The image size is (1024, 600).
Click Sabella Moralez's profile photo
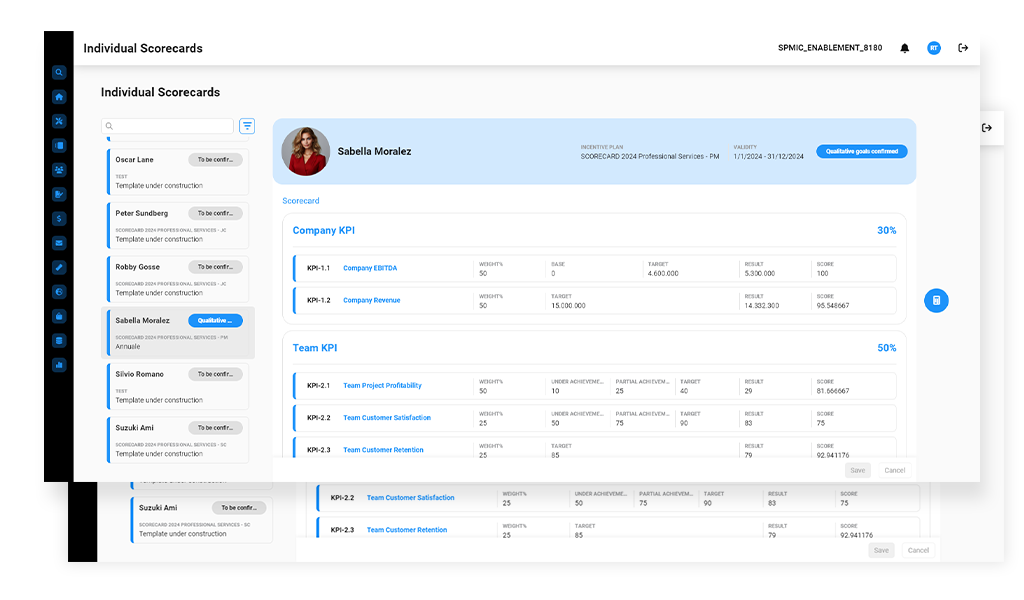point(306,152)
